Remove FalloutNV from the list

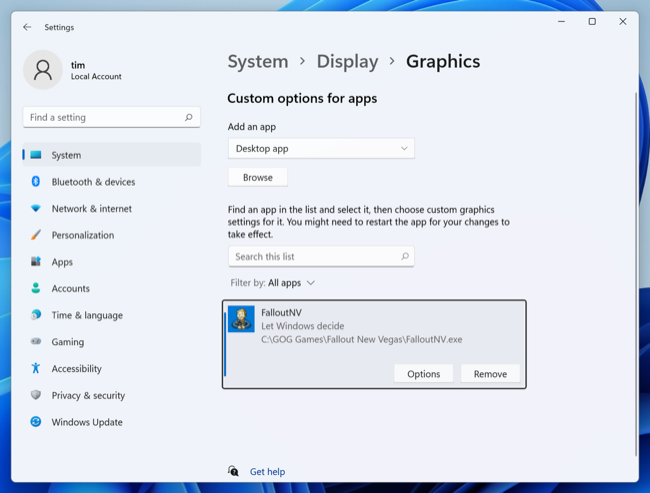click(x=490, y=374)
